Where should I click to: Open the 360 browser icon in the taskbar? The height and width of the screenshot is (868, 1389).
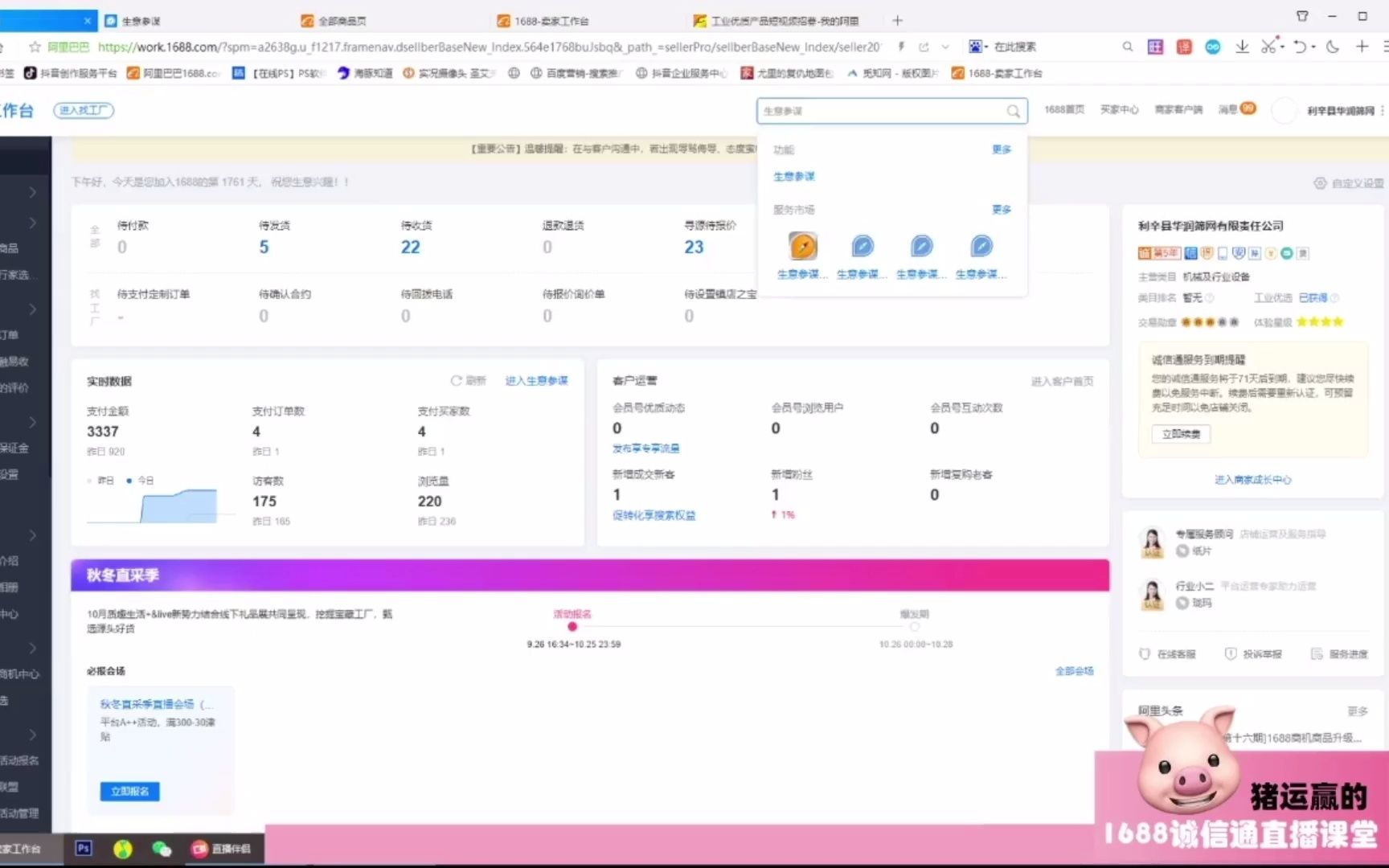122,848
